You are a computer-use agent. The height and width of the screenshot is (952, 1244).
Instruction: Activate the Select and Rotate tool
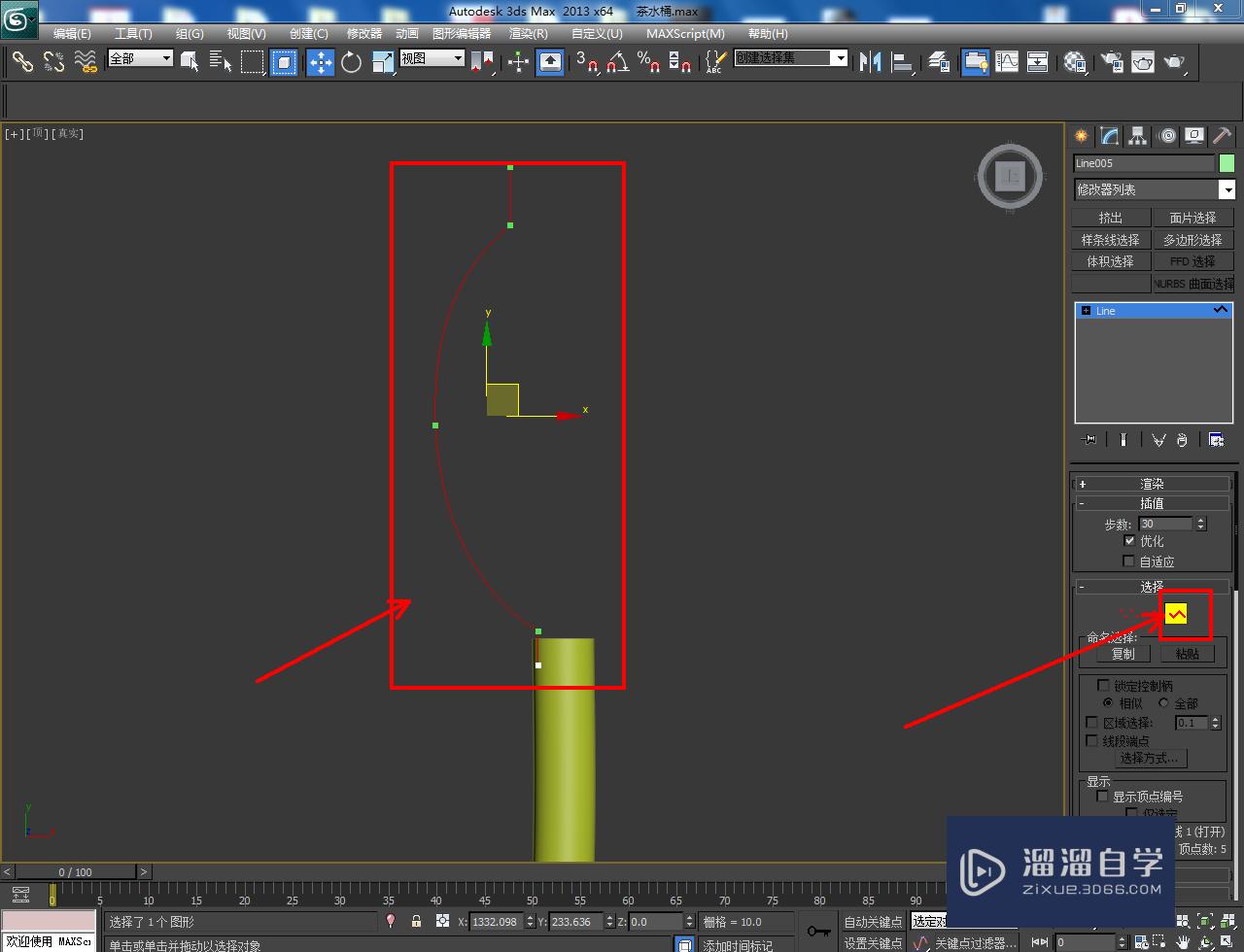tap(352, 61)
